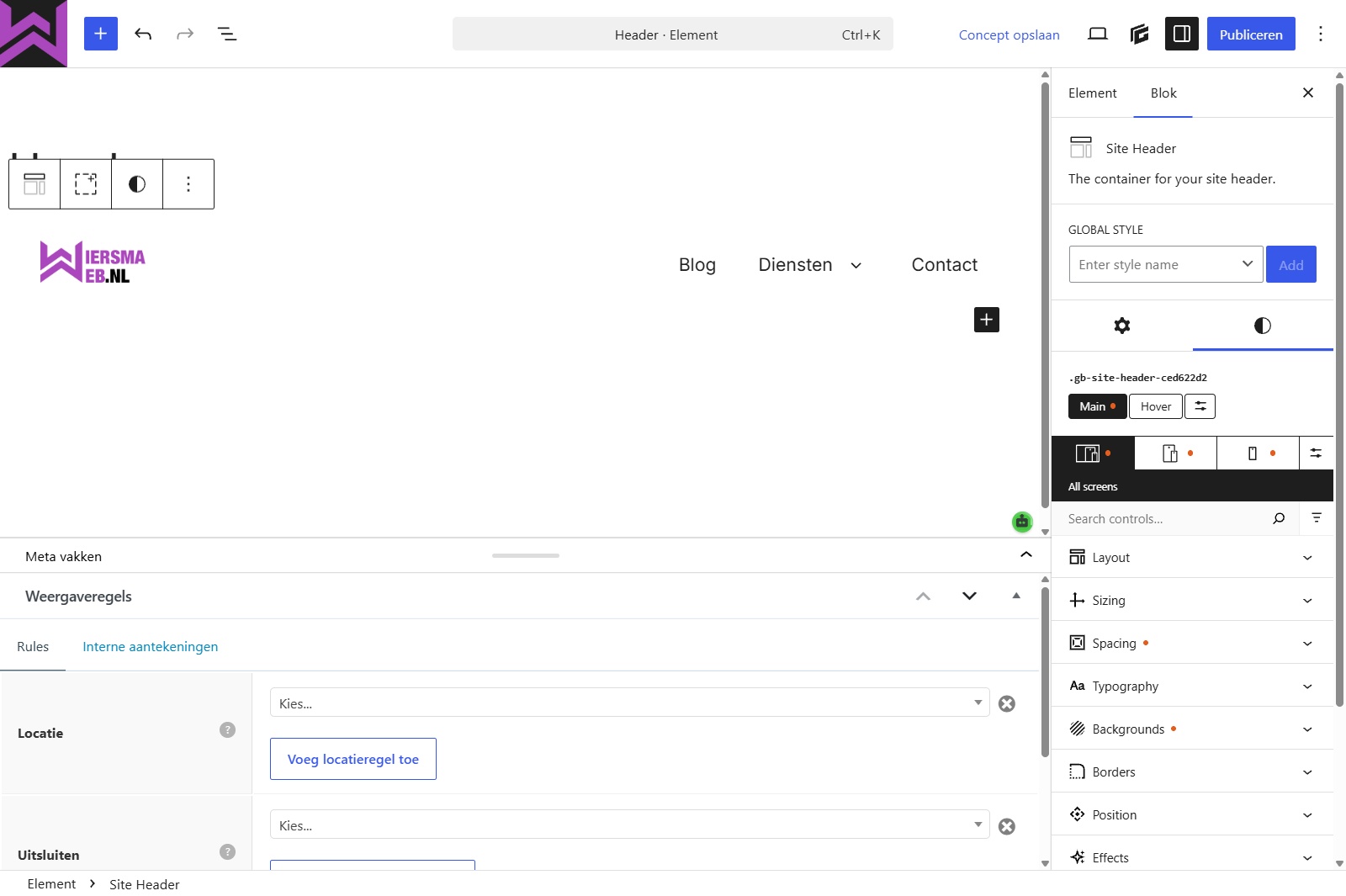Open the top bar options menu

point(1321,34)
